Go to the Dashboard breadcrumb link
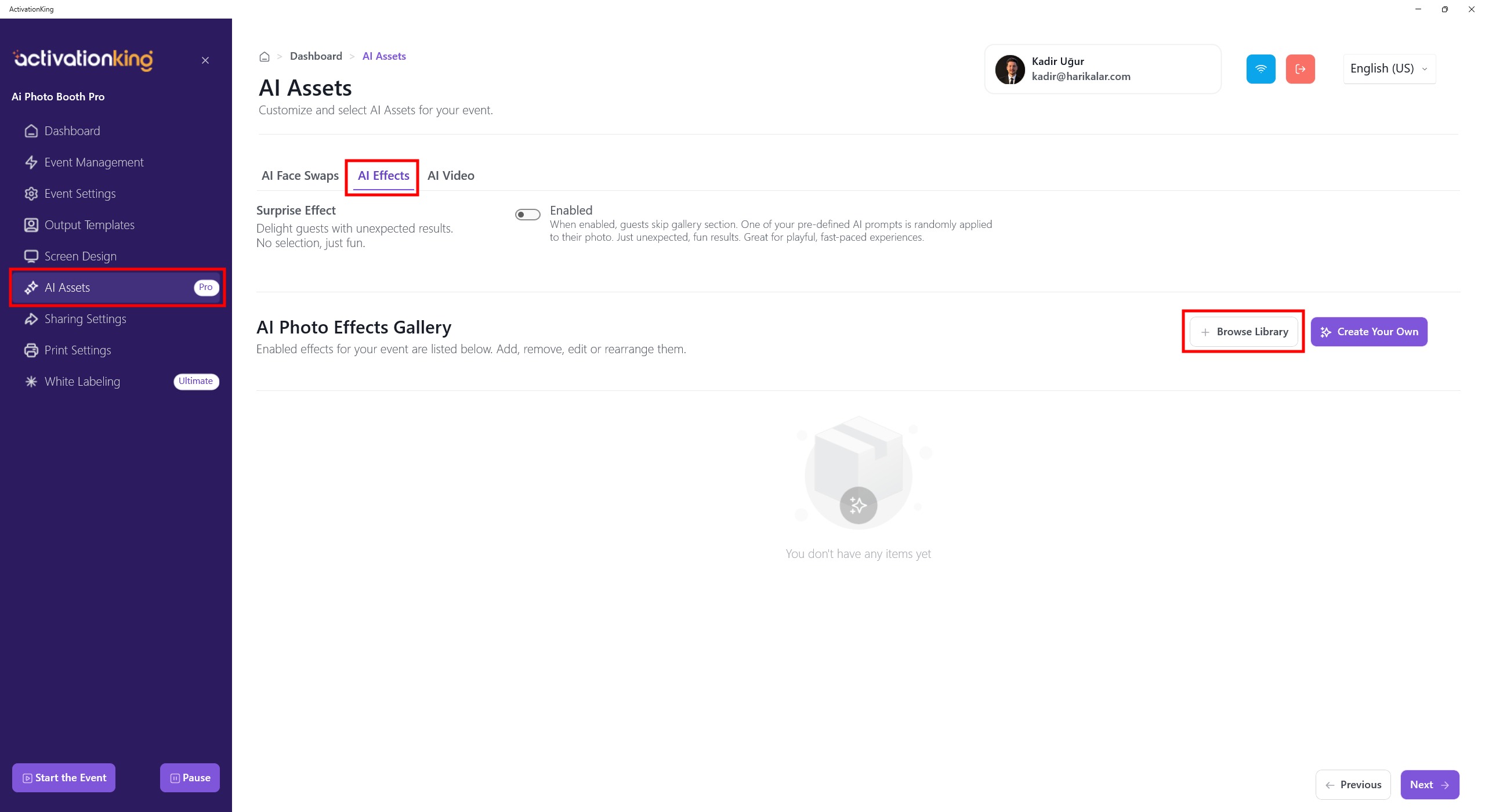1485x812 pixels. click(x=316, y=56)
